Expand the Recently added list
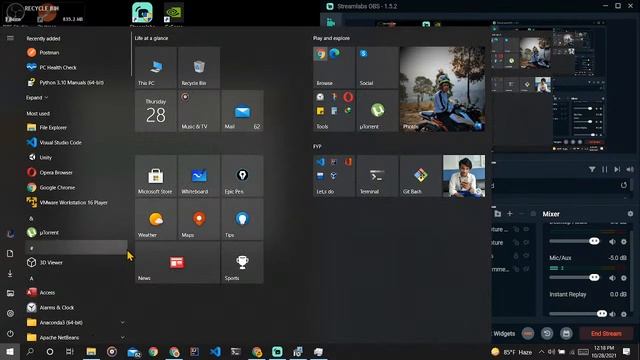640x360 pixels. (37, 98)
